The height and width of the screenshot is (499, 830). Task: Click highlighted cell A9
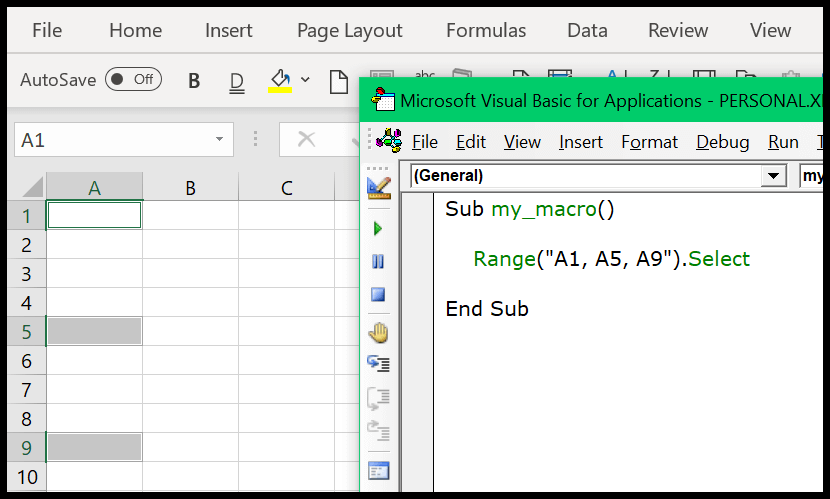94,447
